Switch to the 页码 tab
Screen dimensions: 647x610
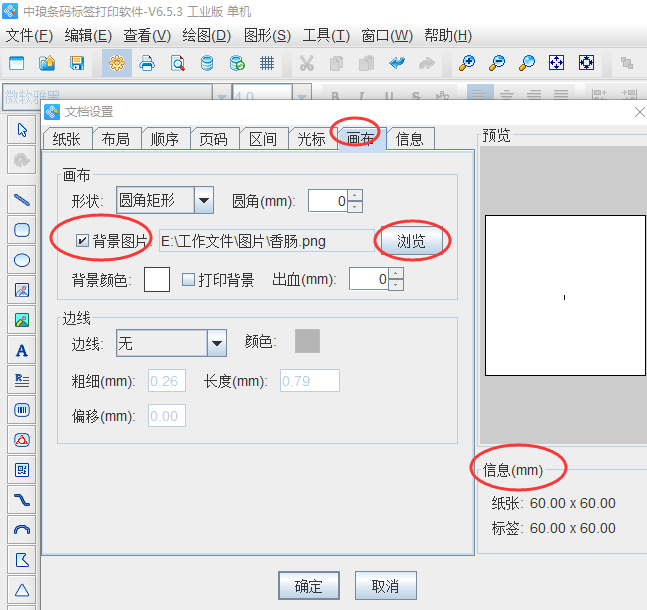pos(214,139)
